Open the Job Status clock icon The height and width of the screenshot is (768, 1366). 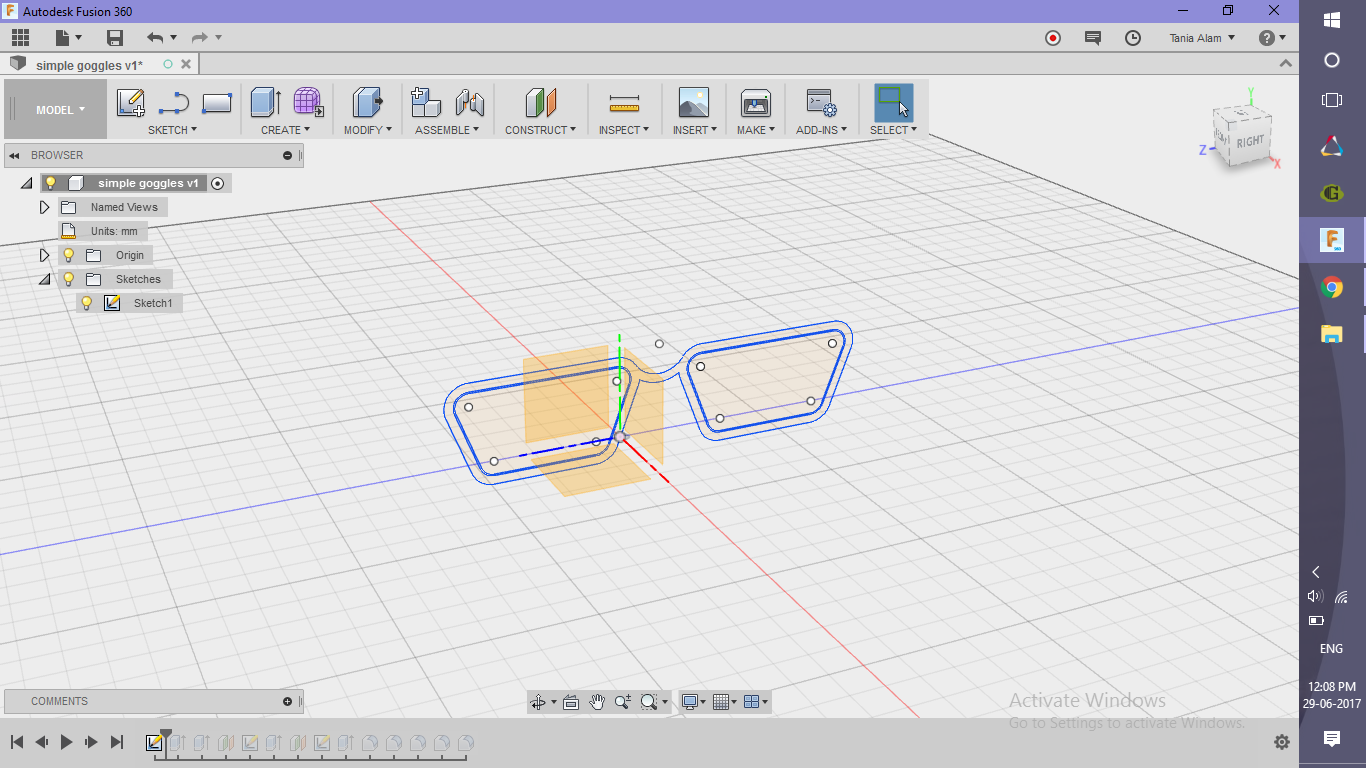pyautogui.click(x=1133, y=38)
